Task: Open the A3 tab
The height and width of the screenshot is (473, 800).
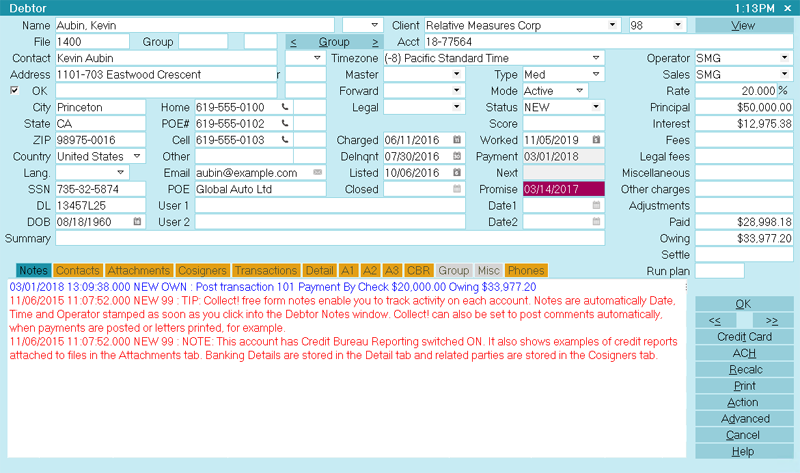Action: [392, 270]
